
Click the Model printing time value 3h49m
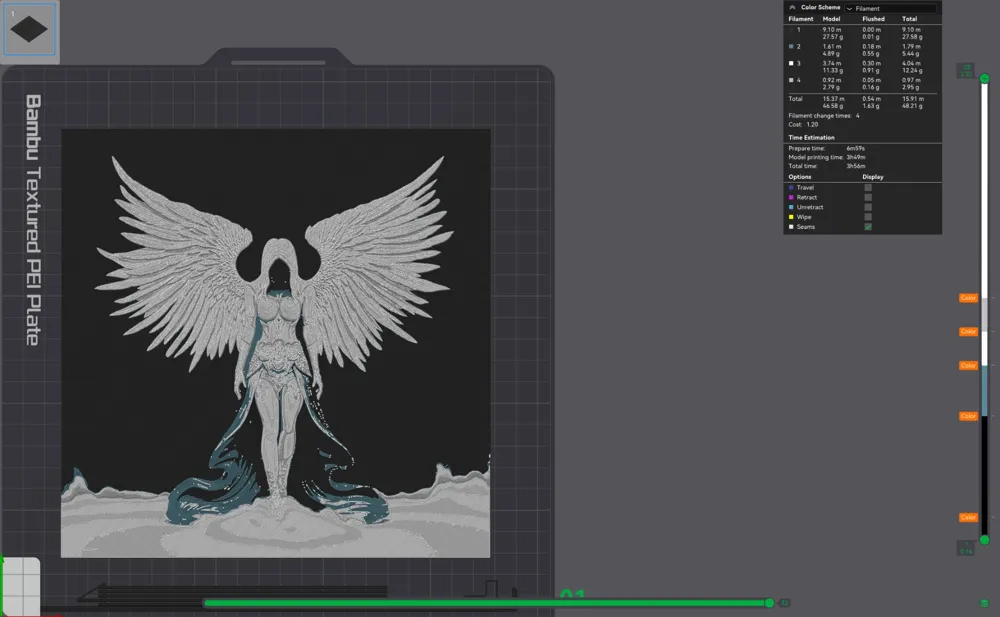tap(856, 158)
